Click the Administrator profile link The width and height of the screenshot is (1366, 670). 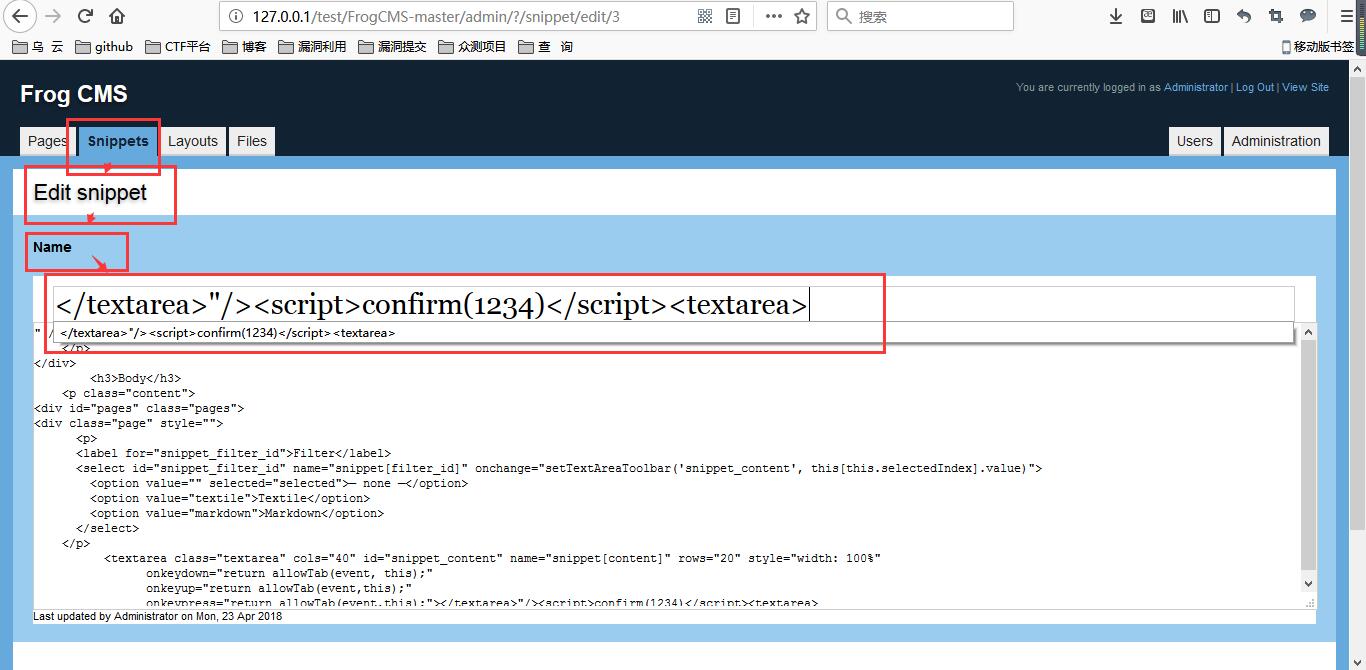(x=1195, y=87)
